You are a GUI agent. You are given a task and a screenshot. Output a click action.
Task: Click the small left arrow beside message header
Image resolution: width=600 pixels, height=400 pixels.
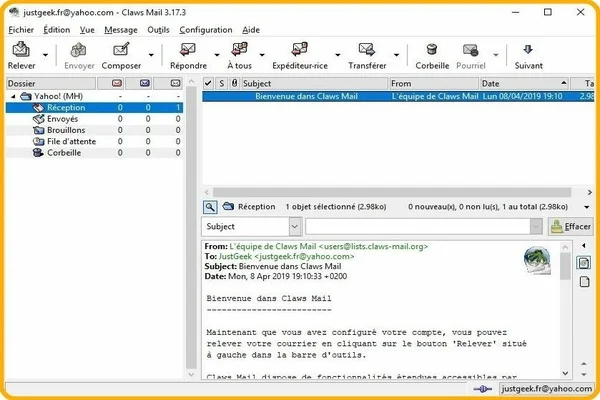coord(584,245)
